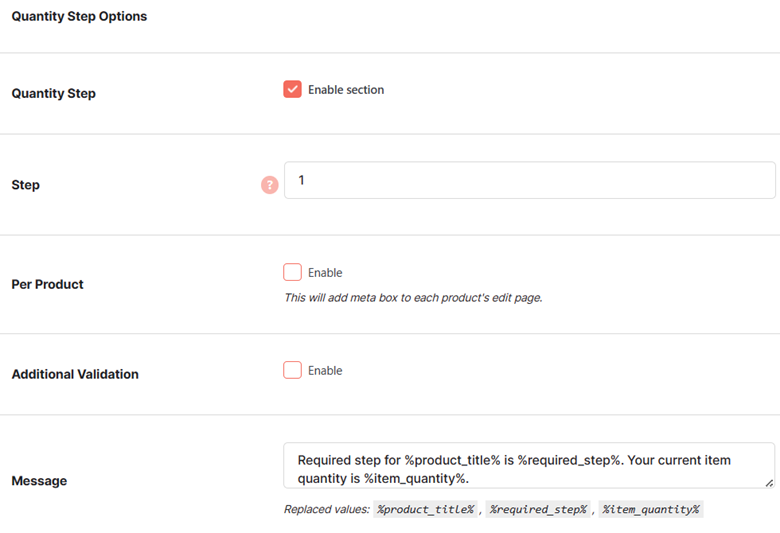780x533 pixels.
Task: Click the meta box description text
Action: (413, 298)
